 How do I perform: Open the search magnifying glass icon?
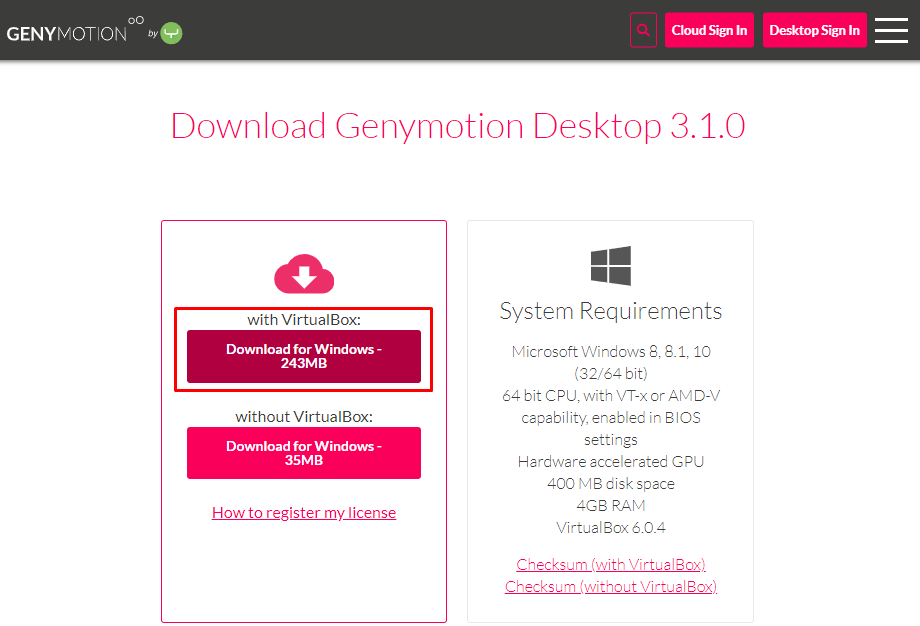click(x=643, y=30)
